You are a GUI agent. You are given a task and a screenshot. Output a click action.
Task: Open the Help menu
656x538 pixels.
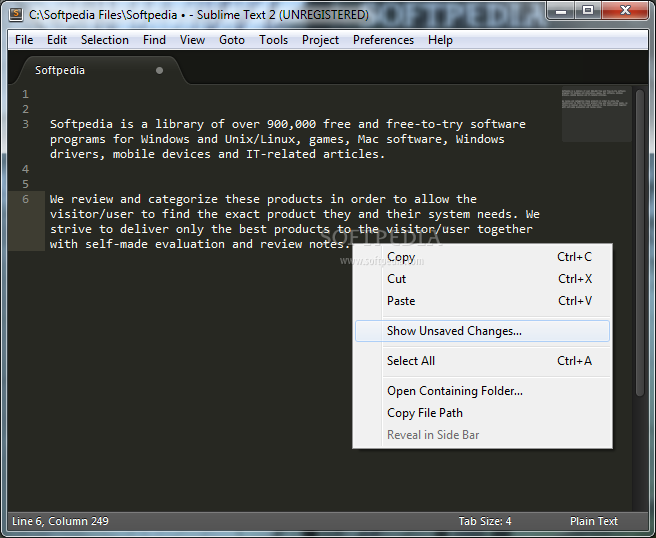[440, 40]
